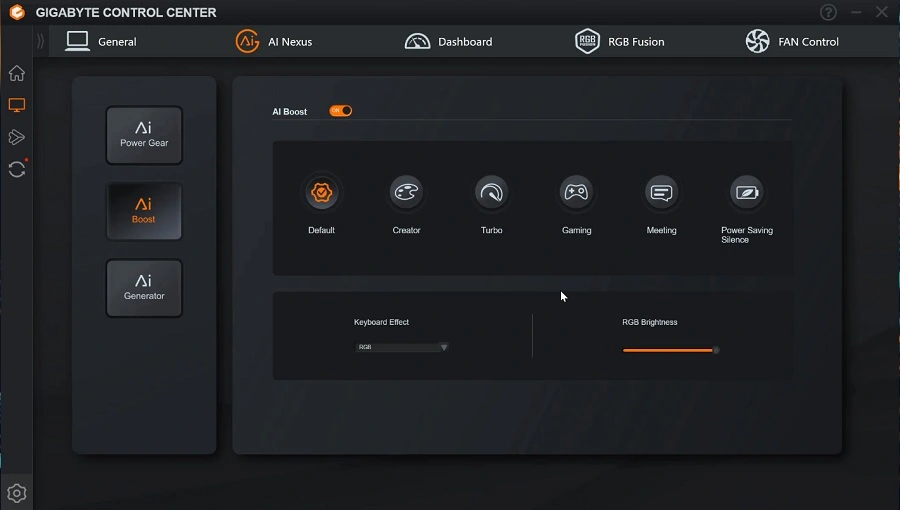Expand the sidebar with double chevron
Image resolution: width=900 pixels, height=510 pixels.
[x=40, y=41]
